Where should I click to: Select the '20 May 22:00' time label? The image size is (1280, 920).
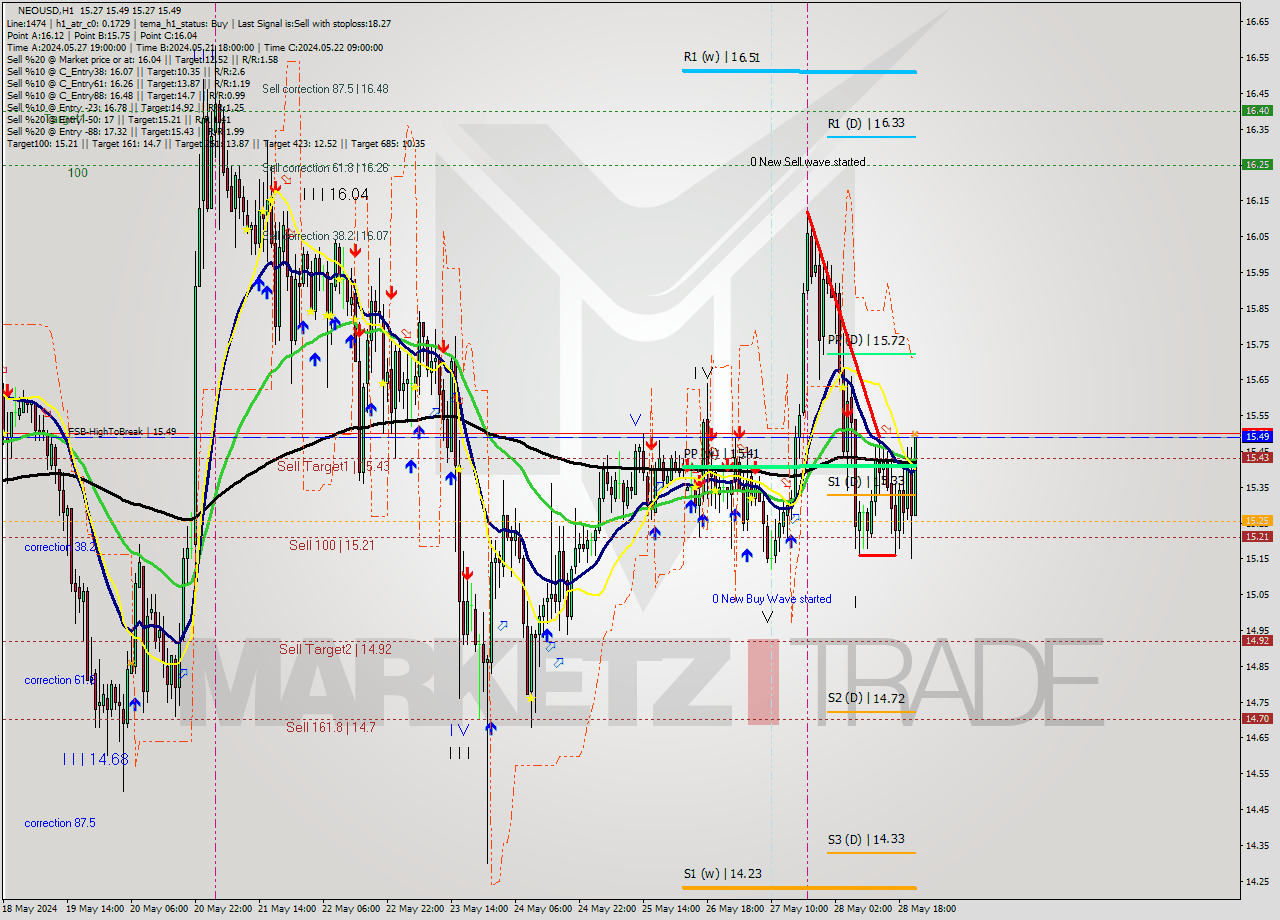pyautogui.click(x=222, y=909)
